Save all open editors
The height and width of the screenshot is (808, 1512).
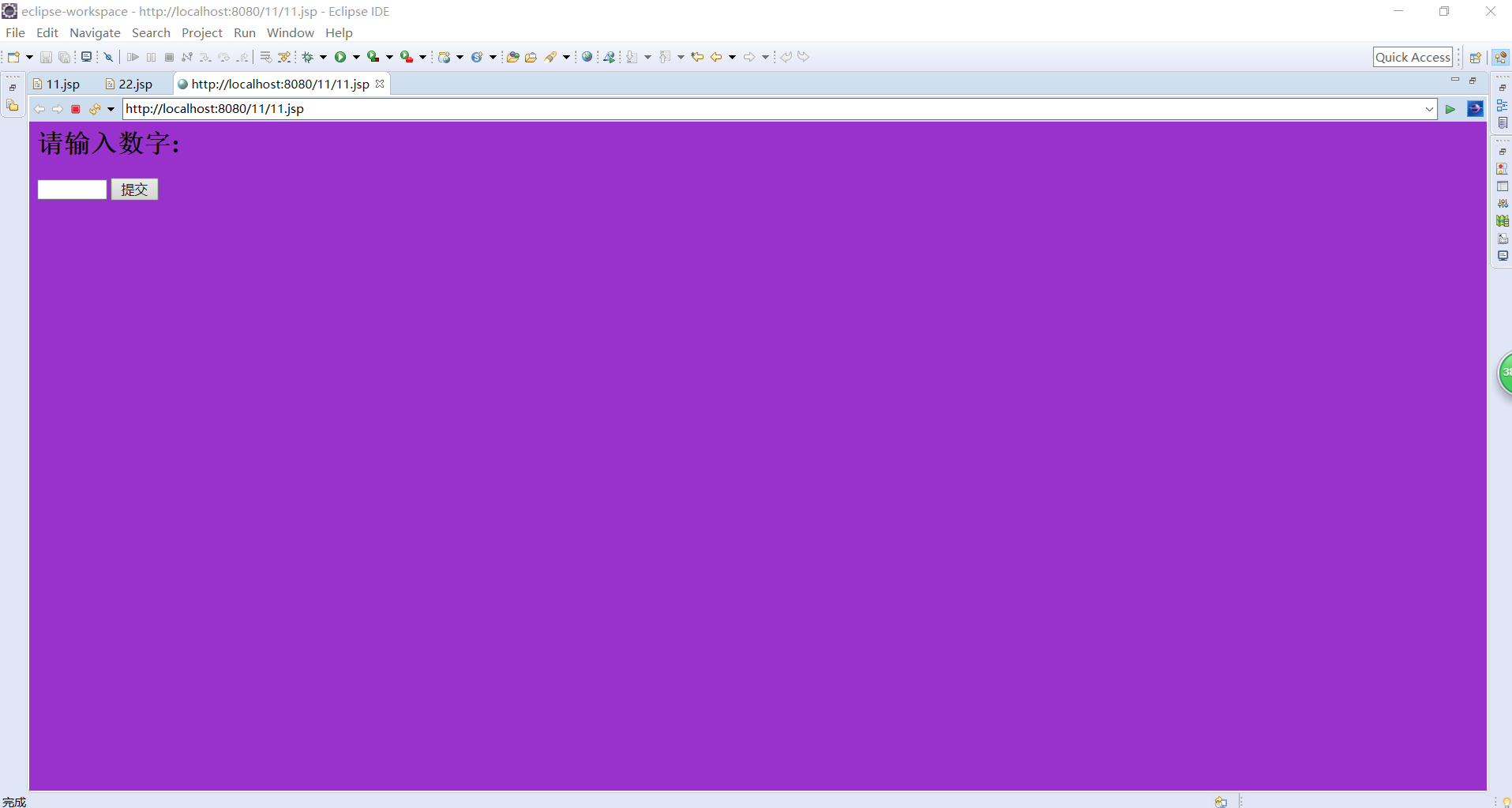[64, 56]
